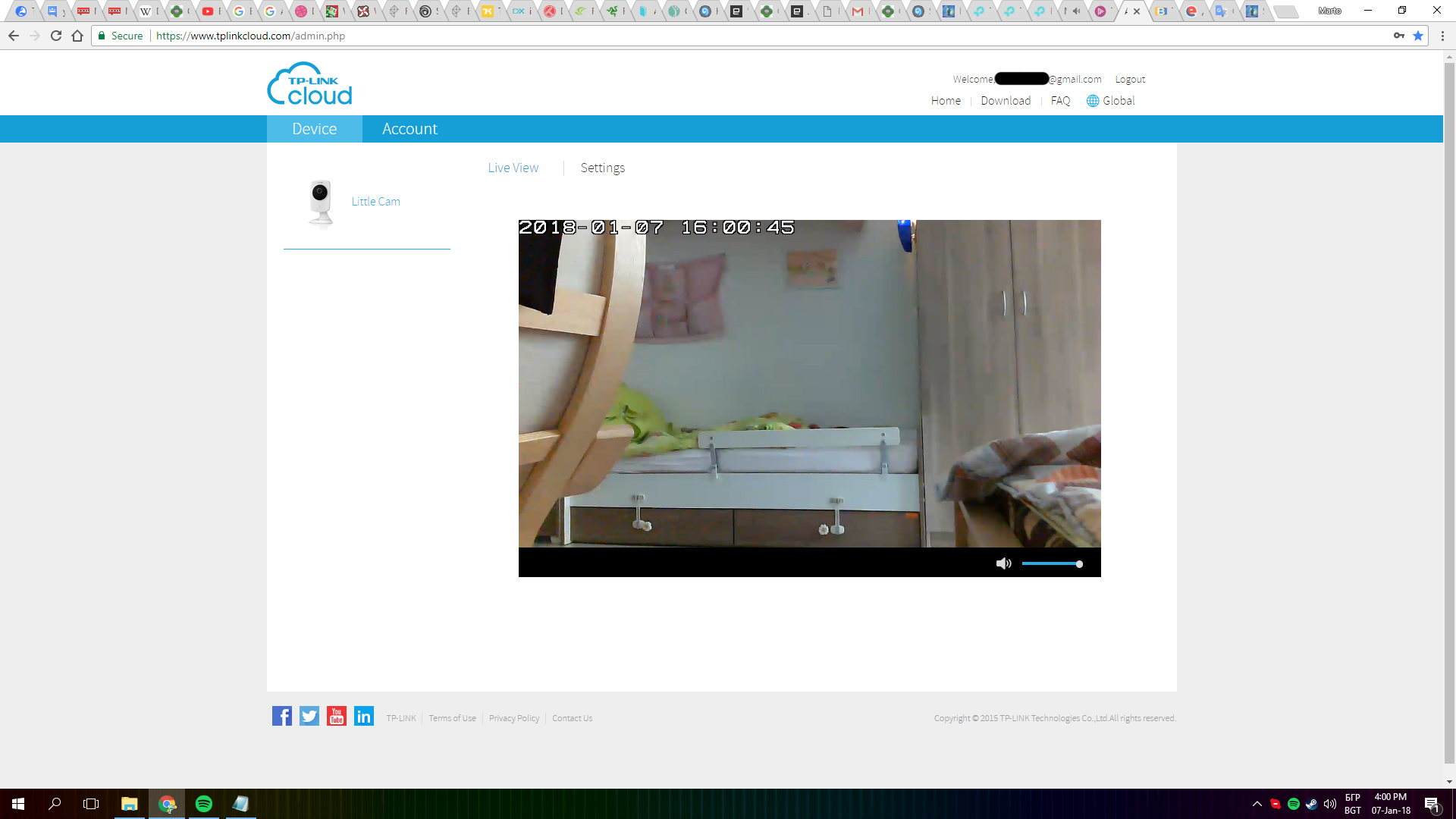1456x819 pixels.
Task: Bookmark page with star icon
Action: pyautogui.click(x=1417, y=36)
